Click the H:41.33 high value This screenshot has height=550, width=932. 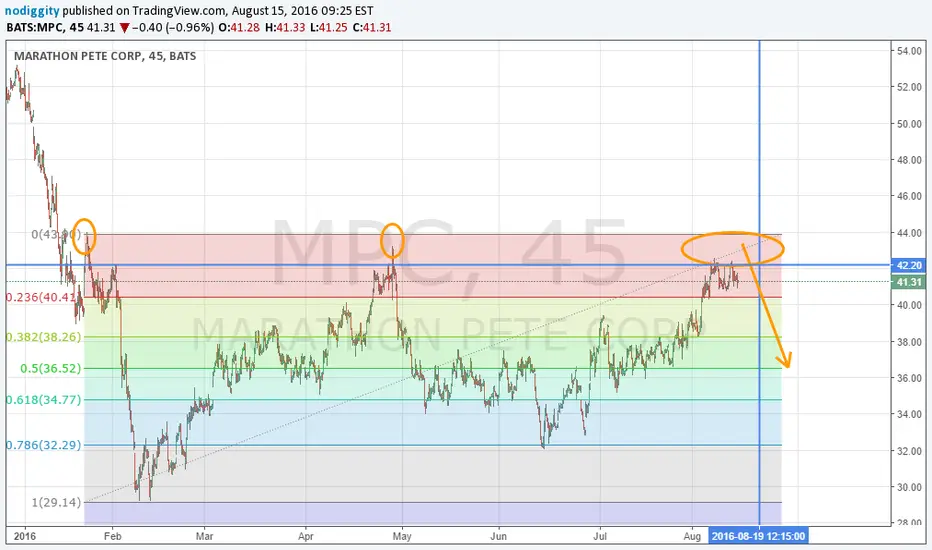tap(285, 27)
